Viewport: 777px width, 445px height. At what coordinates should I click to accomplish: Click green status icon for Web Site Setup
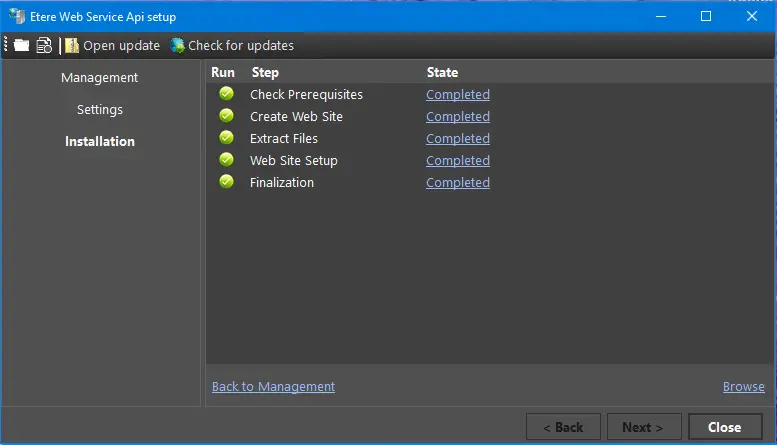(226, 160)
